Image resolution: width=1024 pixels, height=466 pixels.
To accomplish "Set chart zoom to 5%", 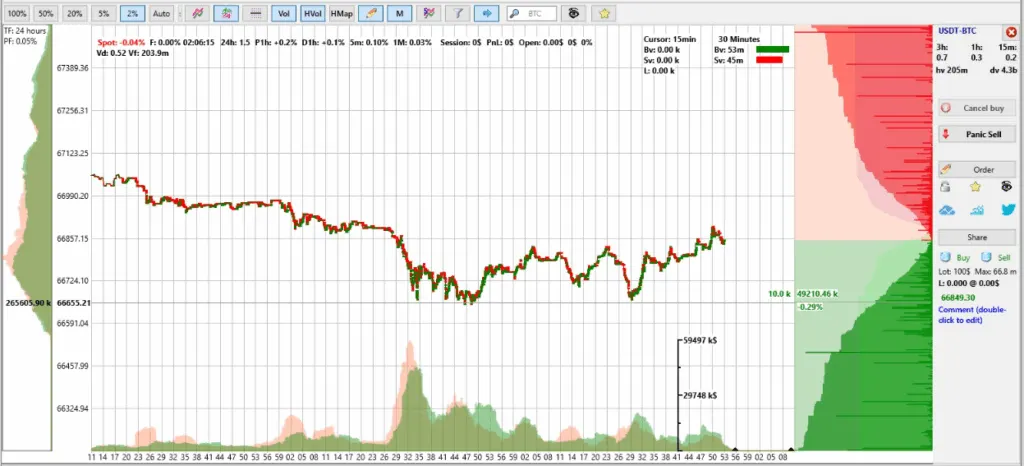I will click(x=104, y=13).
